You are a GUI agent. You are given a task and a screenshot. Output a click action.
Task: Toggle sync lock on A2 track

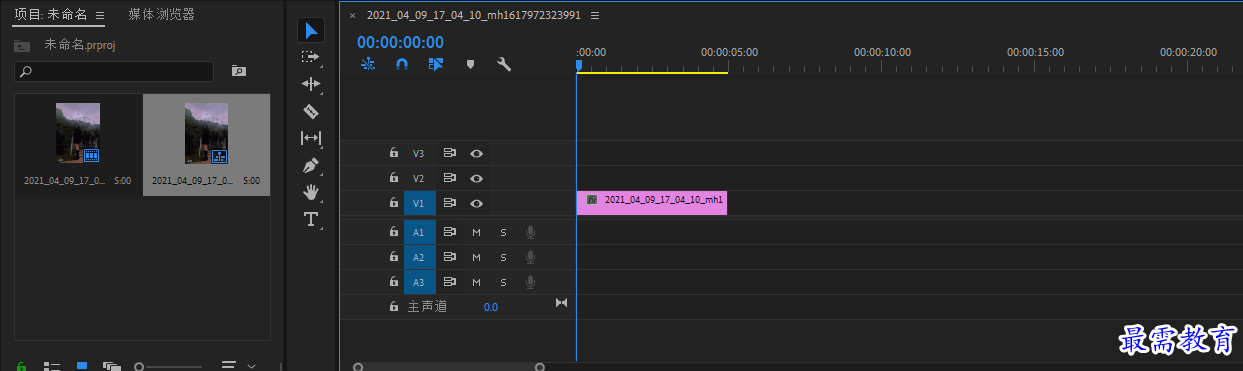point(450,257)
